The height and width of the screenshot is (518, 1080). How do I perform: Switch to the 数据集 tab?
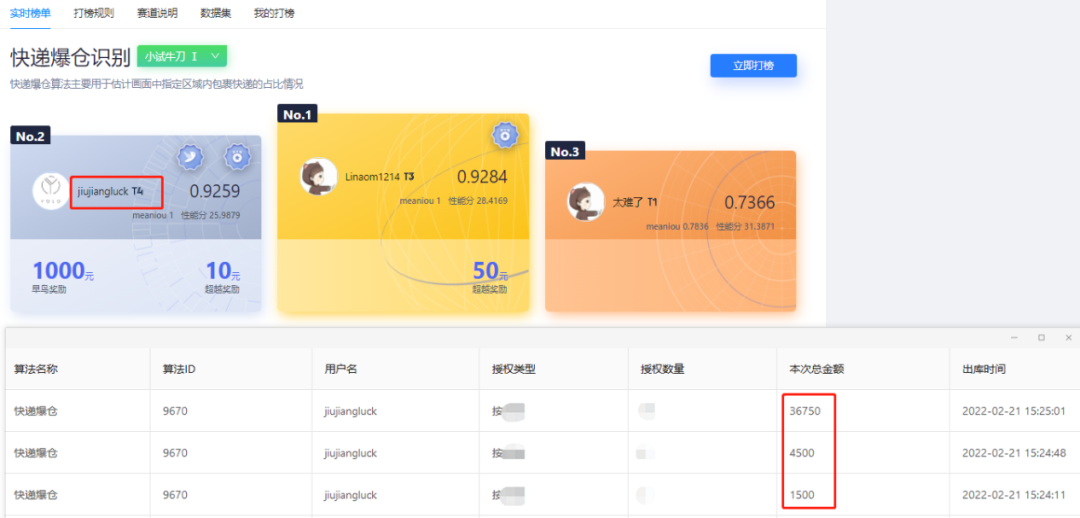tap(216, 13)
